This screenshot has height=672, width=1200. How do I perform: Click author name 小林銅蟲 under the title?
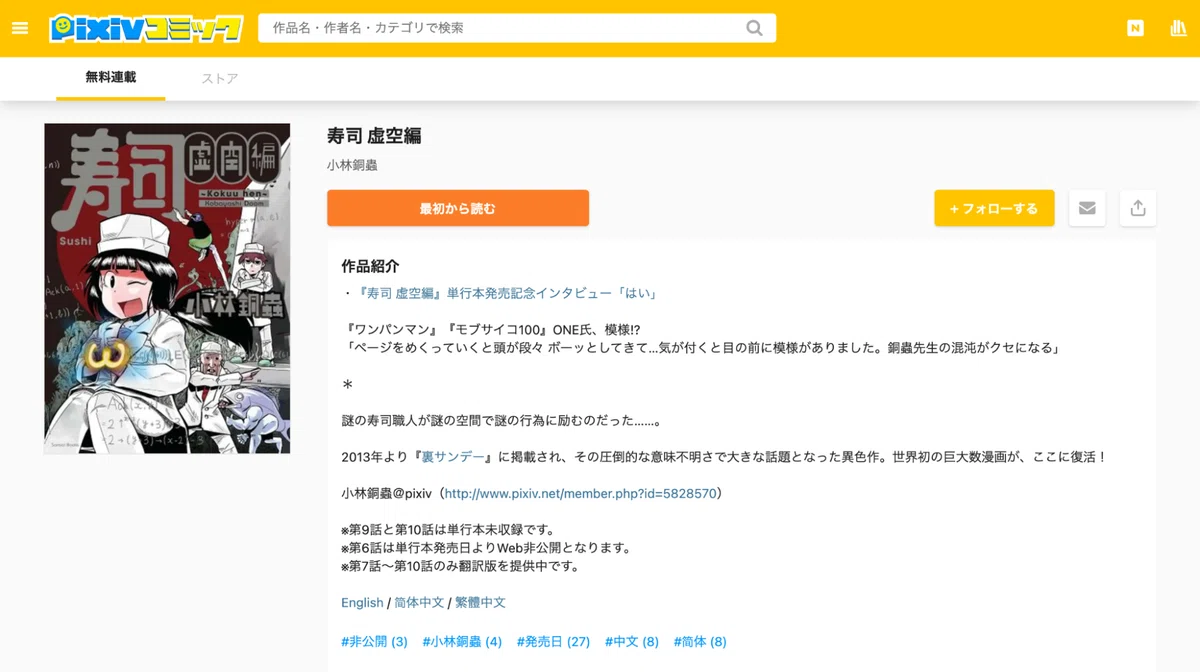coord(352,165)
